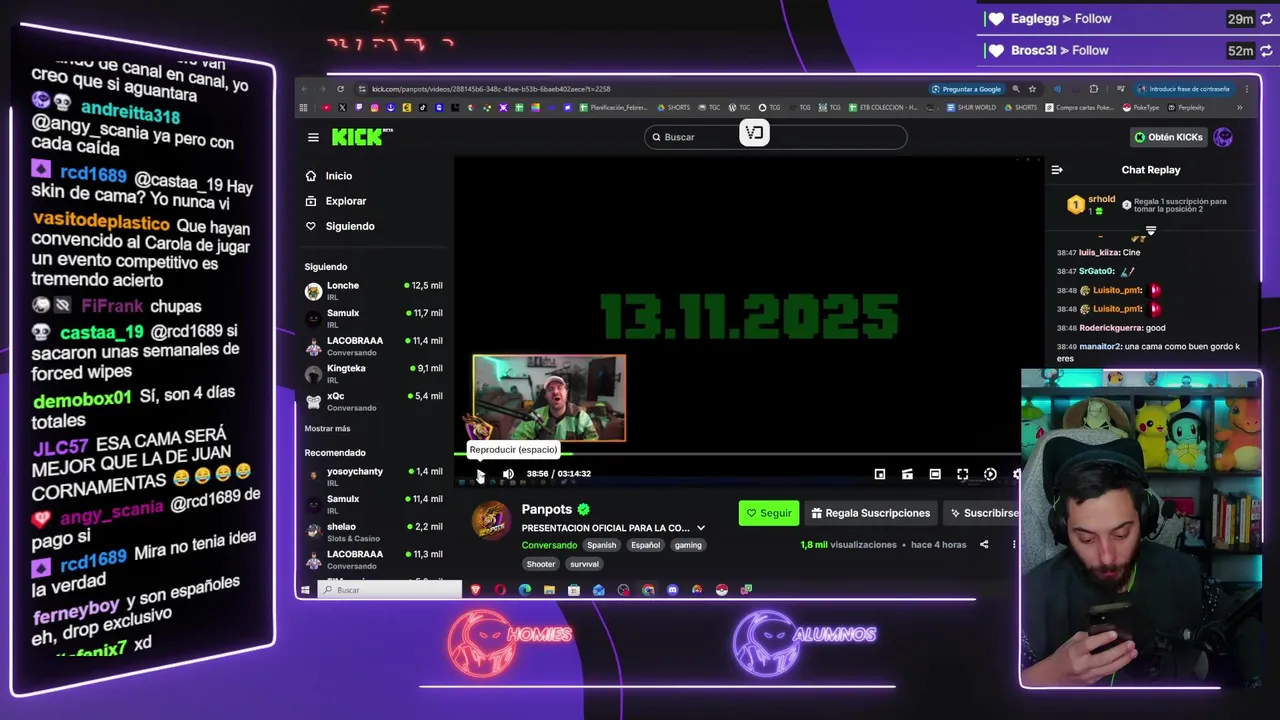Click the Panpots channel avatar

(x=491, y=520)
